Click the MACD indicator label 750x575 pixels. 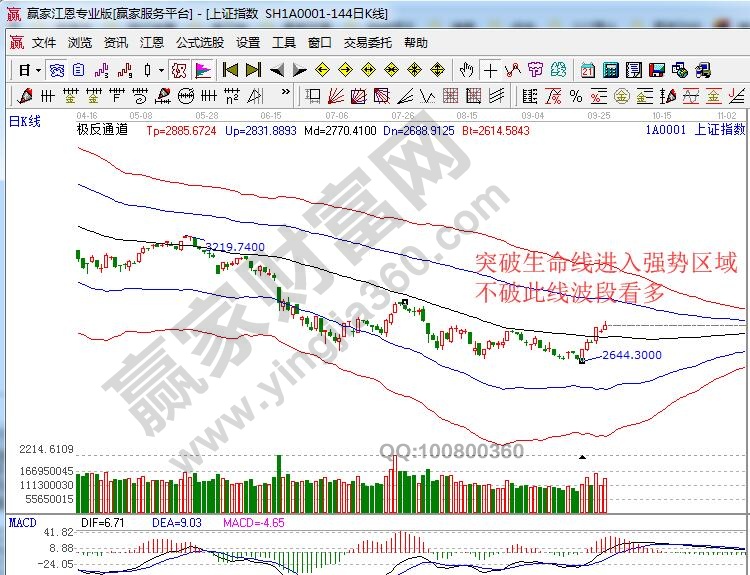point(22,522)
